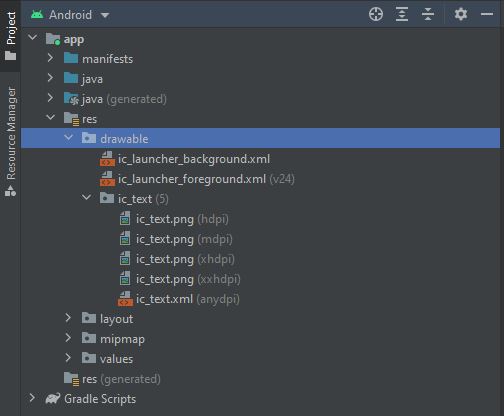Select the res (generated) folder
Image resolution: width=504 pixels, height=416 pixels.
112,379
